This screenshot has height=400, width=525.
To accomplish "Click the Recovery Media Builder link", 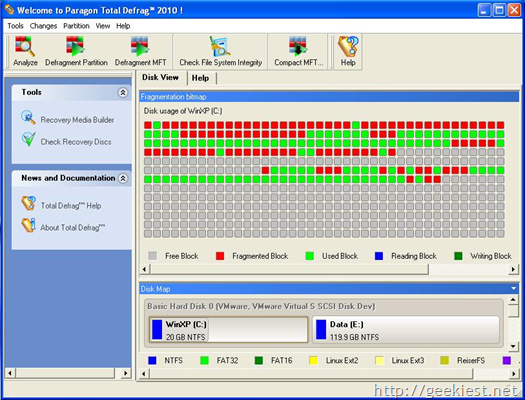I will 77,120.
